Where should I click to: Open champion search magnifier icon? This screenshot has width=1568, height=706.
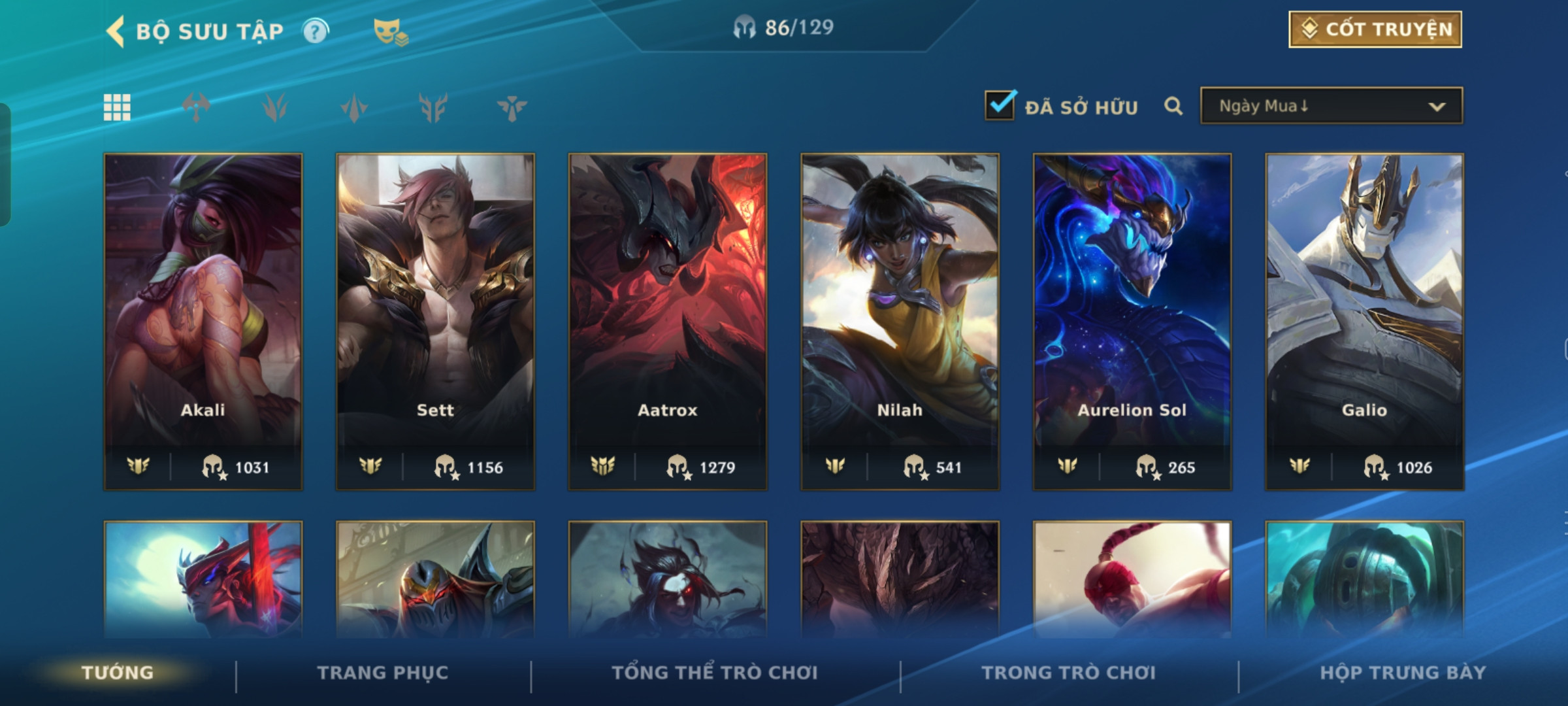pos(1173,106)
